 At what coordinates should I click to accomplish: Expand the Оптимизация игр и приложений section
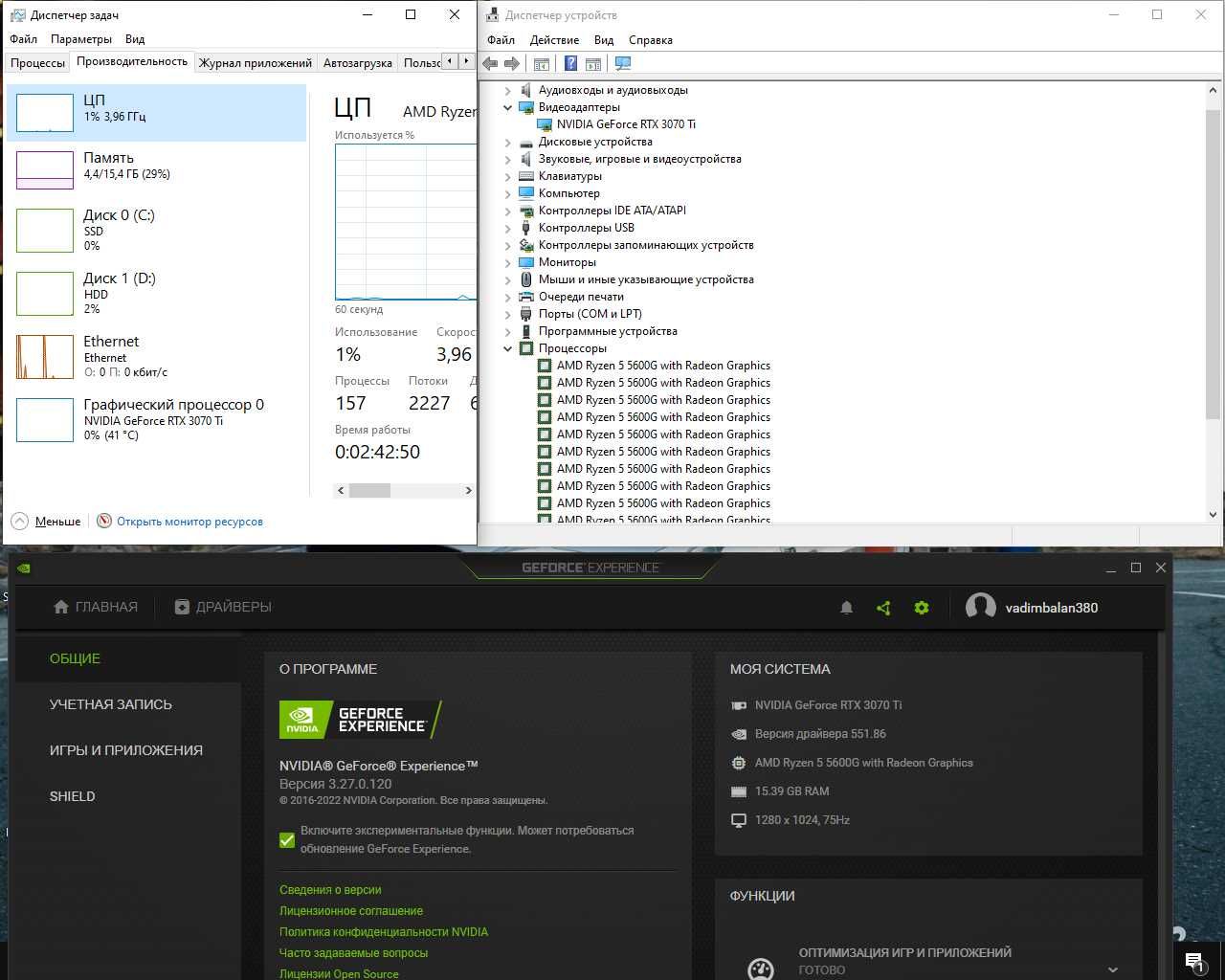(x=1113, y=969)
